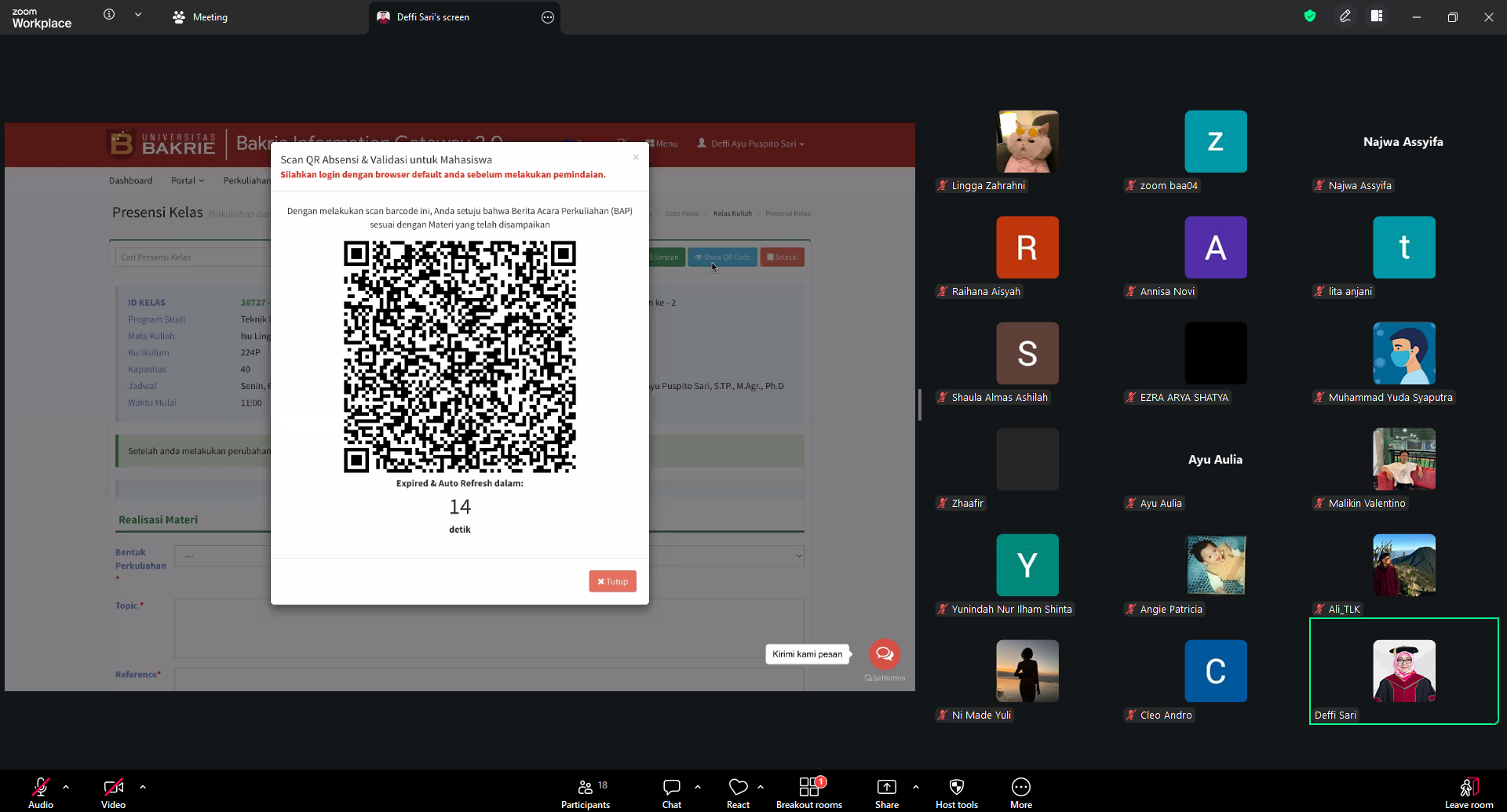Switch to the Meeting tab
This screenshot has height=812, width=1507.
(x=200, y=17)
